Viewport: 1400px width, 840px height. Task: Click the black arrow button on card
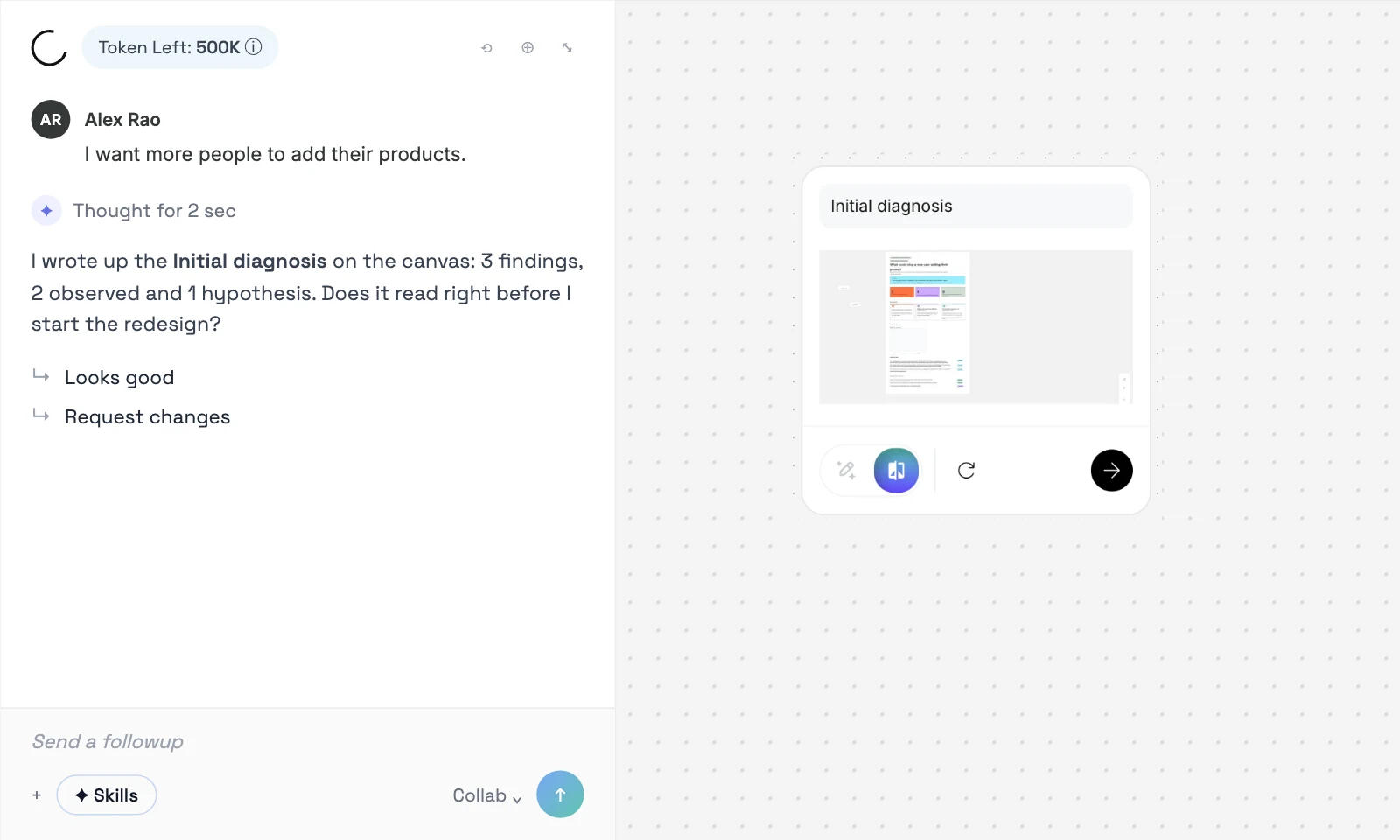click(x=1111, y=471)
